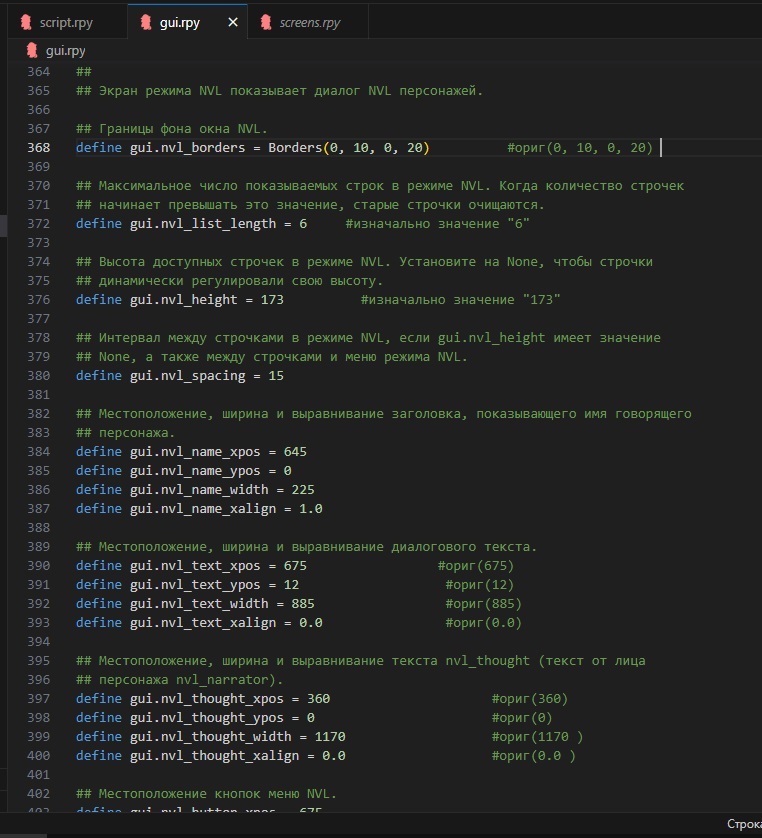
Task: Place cursor on gui.nvl_name_xalign definition
Action: pos(210,509)
